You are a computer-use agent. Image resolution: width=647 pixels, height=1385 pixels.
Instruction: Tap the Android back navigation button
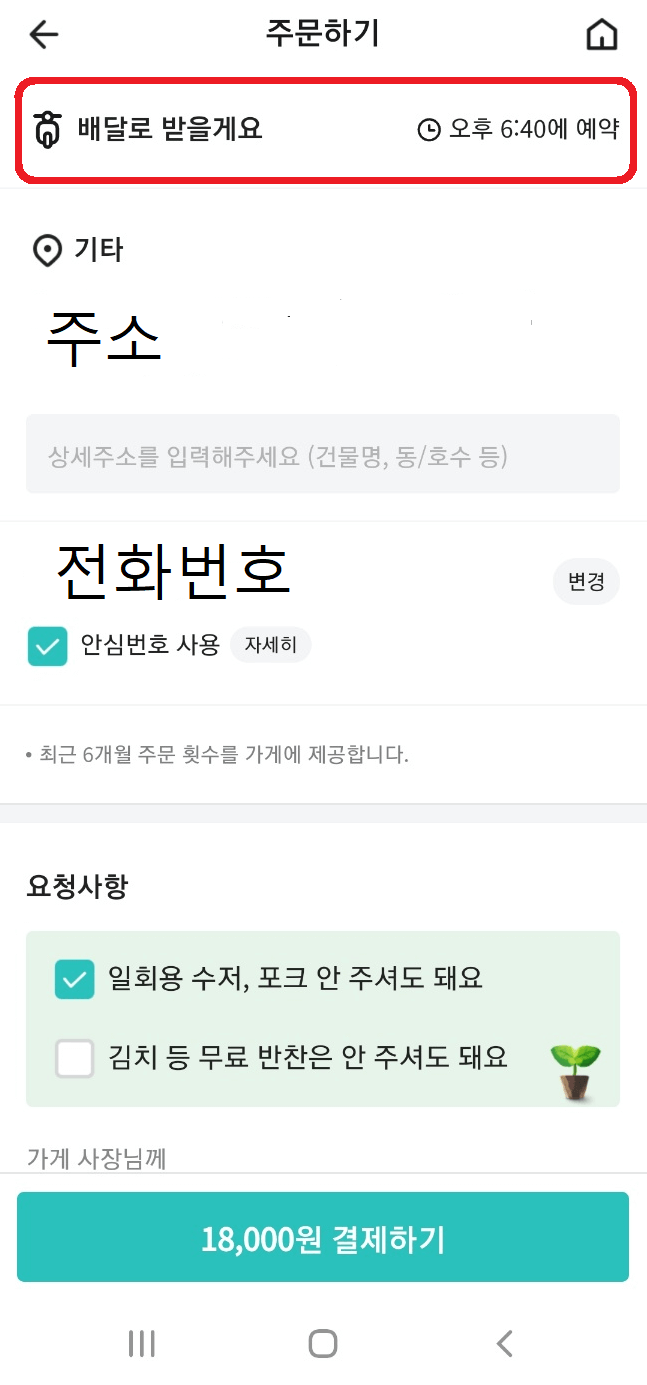click(x=504, y=1343)
